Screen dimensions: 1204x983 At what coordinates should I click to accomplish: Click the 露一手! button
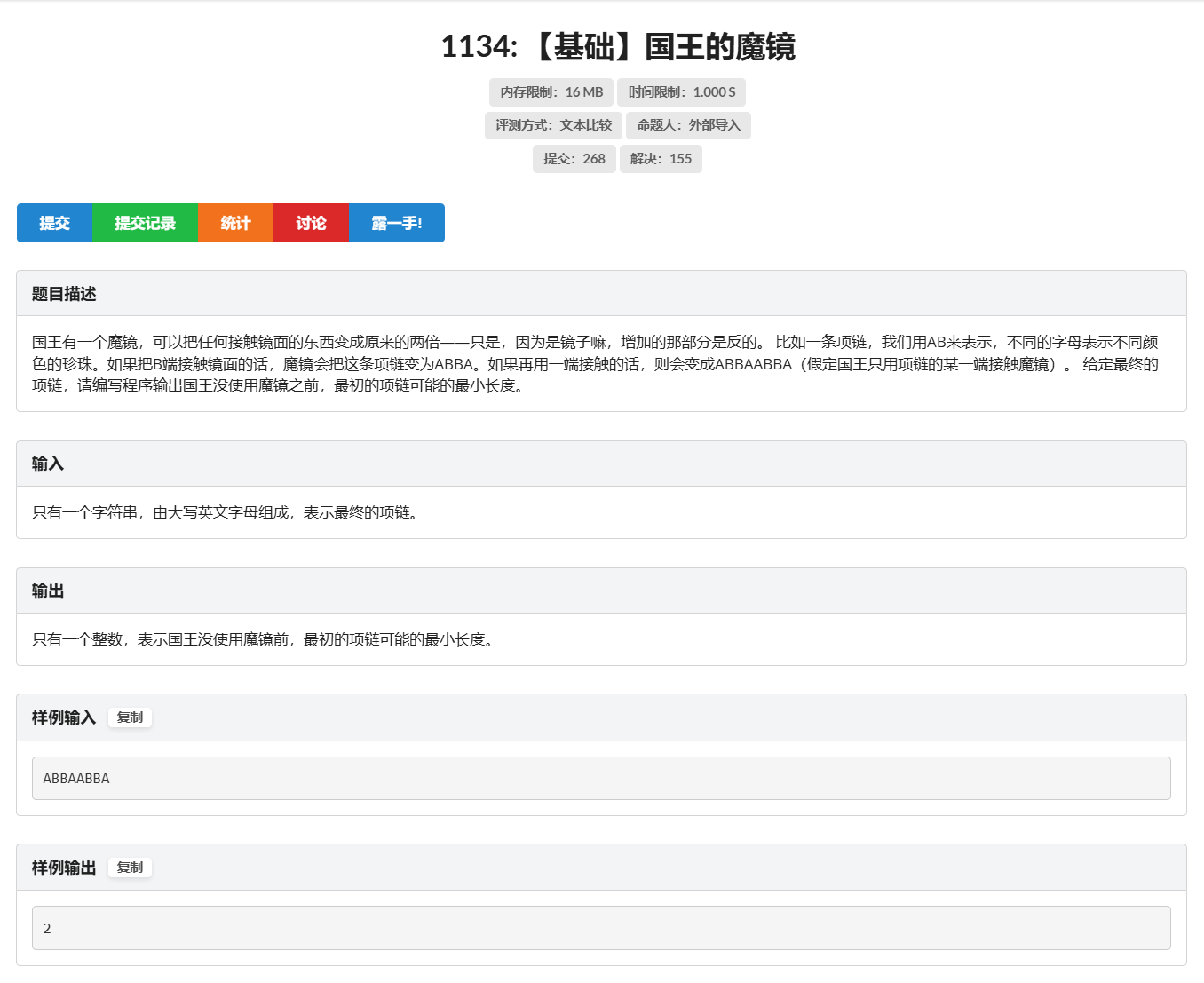coord(396,223)
